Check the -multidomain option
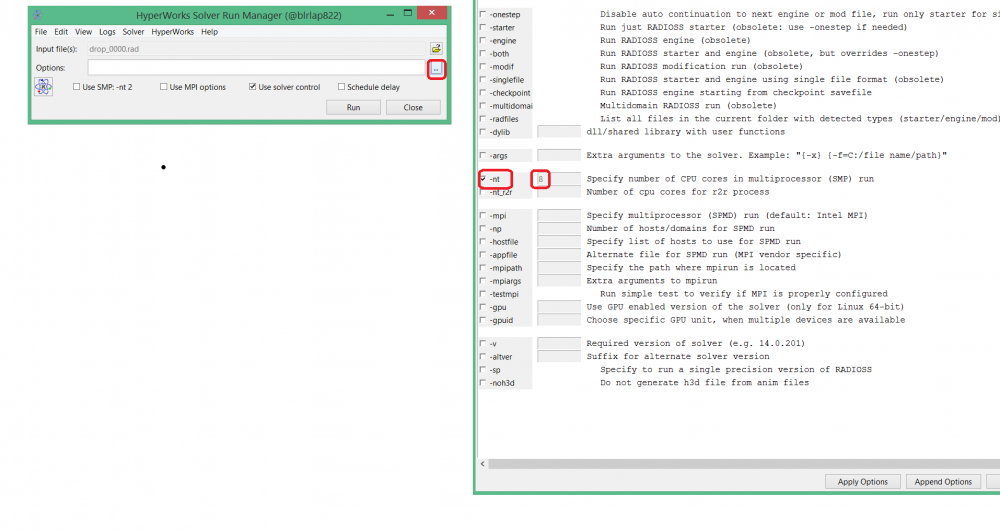The width and height of the screenshot is (1000, 531). tap(483, 106)
